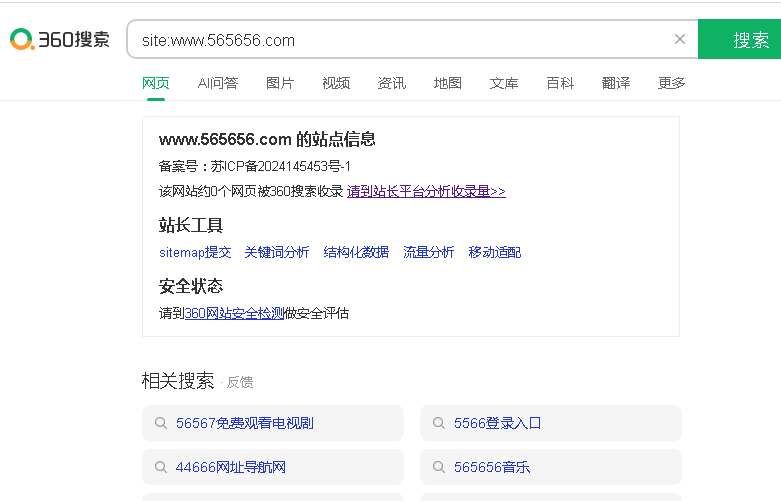
Task: Open the 视频 tab
Action: coord(336,83)
